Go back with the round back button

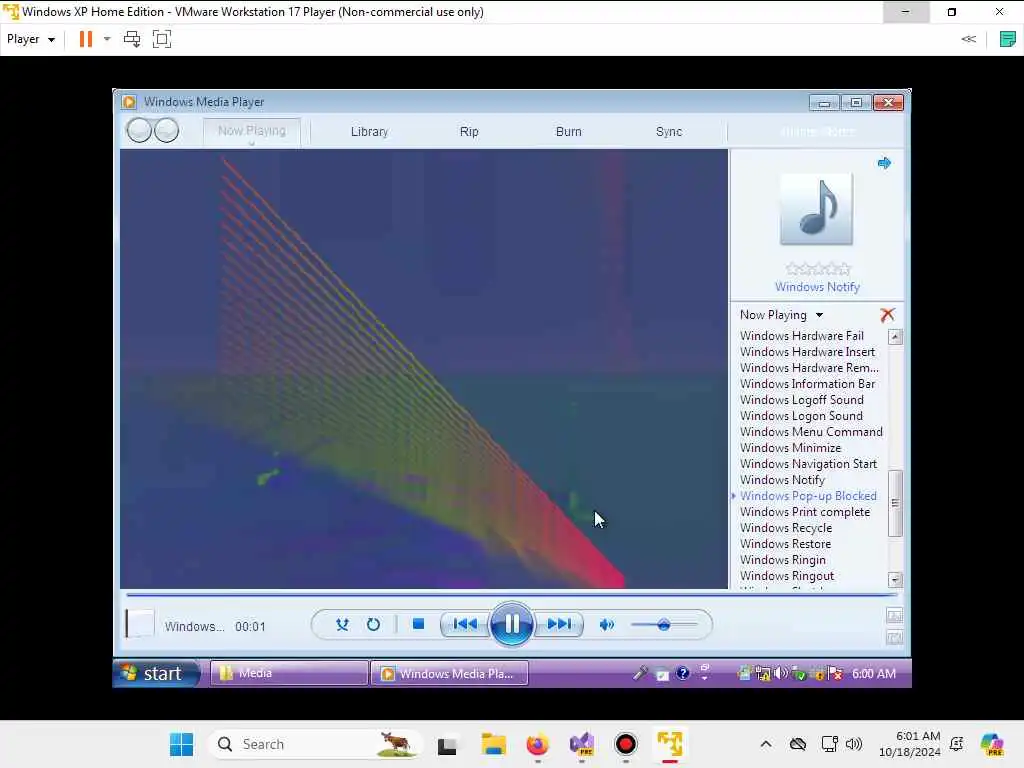pyautogui.click(x=139, y=131)
